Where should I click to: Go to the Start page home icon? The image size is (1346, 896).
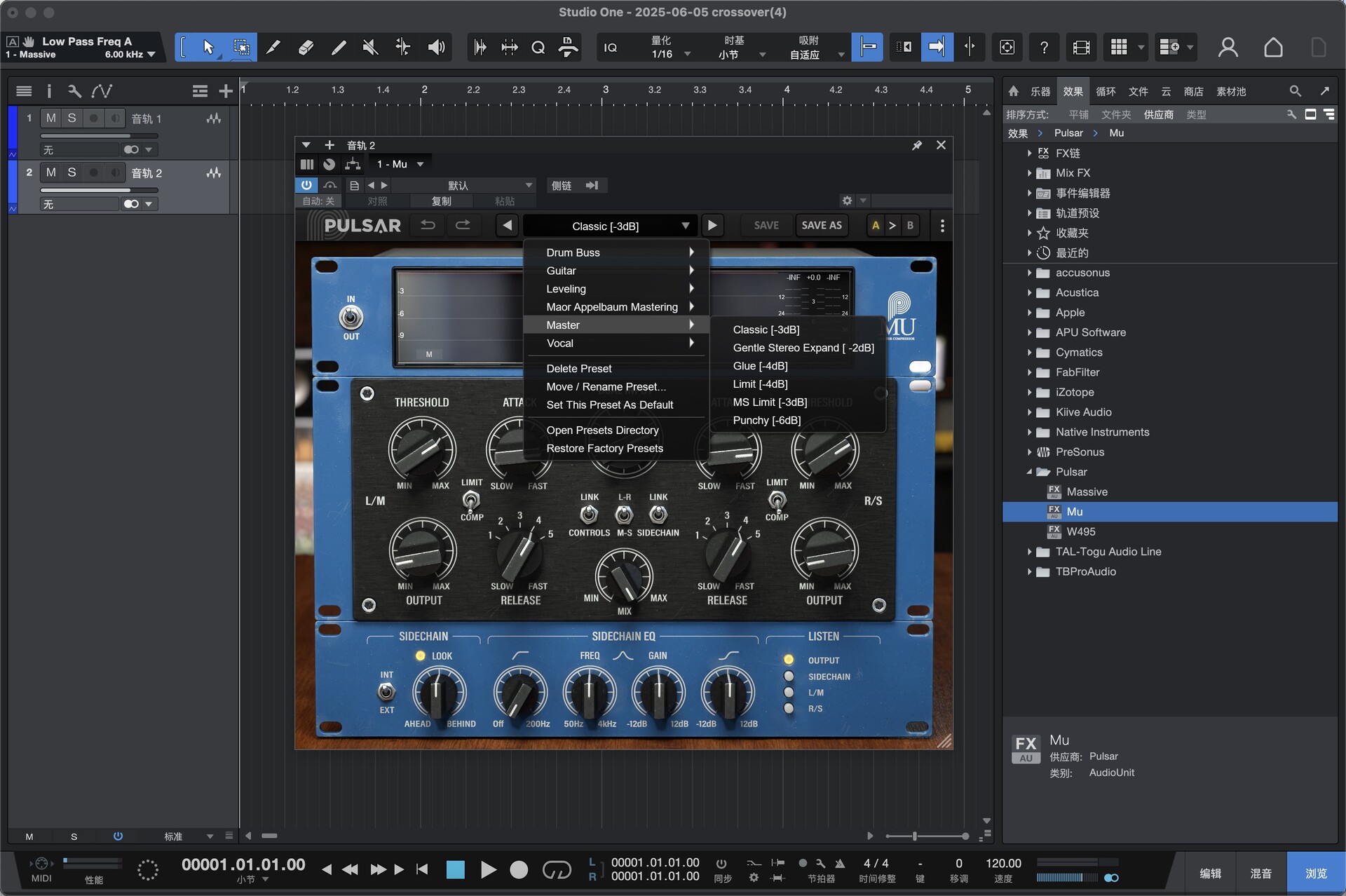(x=1273, y=47)
